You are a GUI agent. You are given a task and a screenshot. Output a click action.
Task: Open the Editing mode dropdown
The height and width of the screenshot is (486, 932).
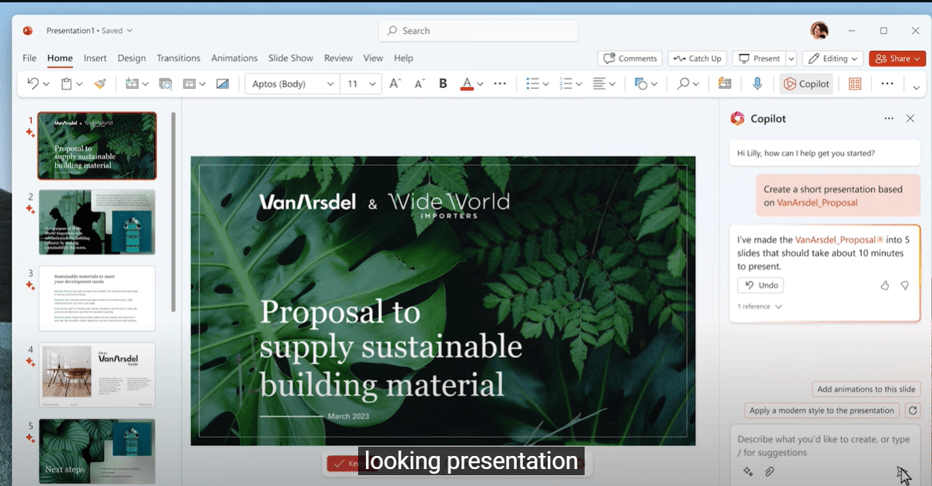pos(832,58)
